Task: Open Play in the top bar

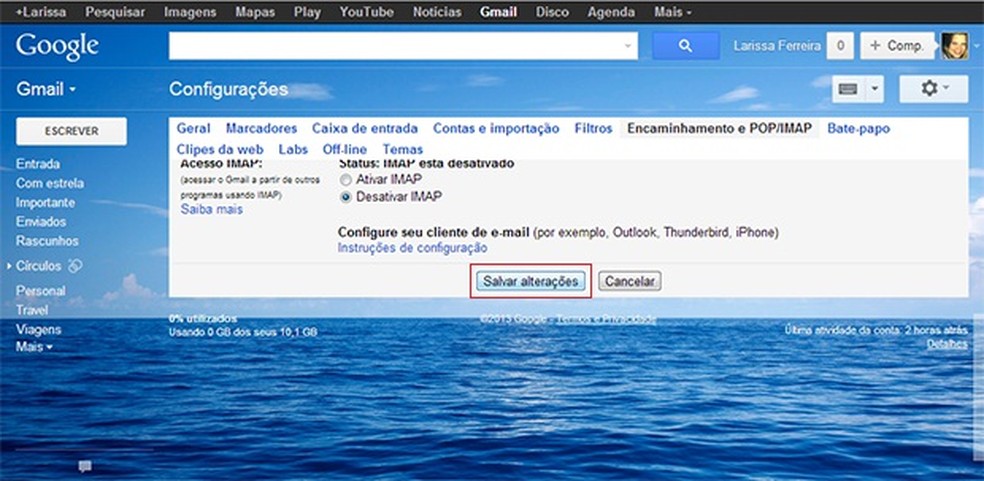Action: pyautogui.click(x=307, y=12)
